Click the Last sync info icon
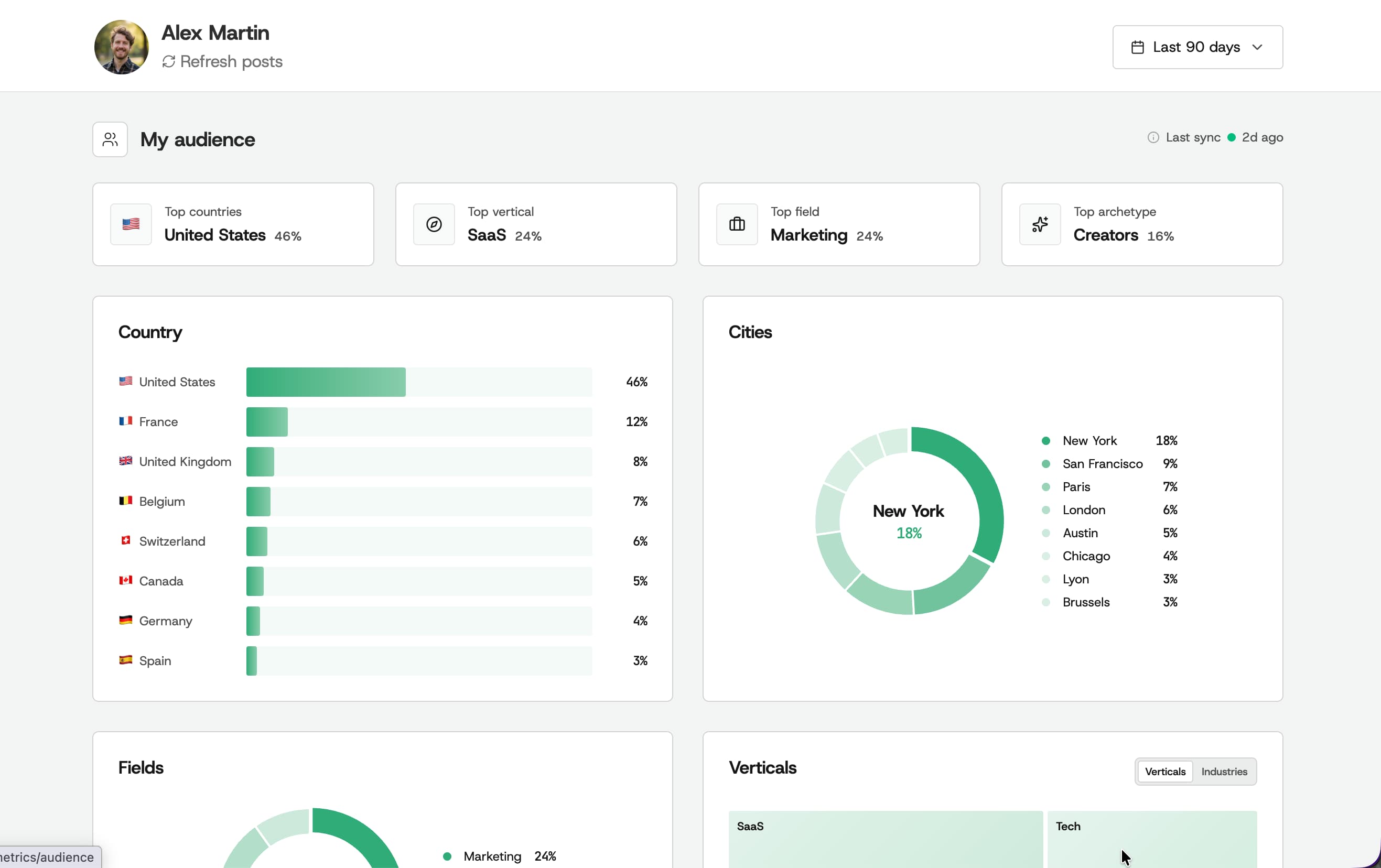This screenshot has width=1381, height=868. coord(1153,138)
